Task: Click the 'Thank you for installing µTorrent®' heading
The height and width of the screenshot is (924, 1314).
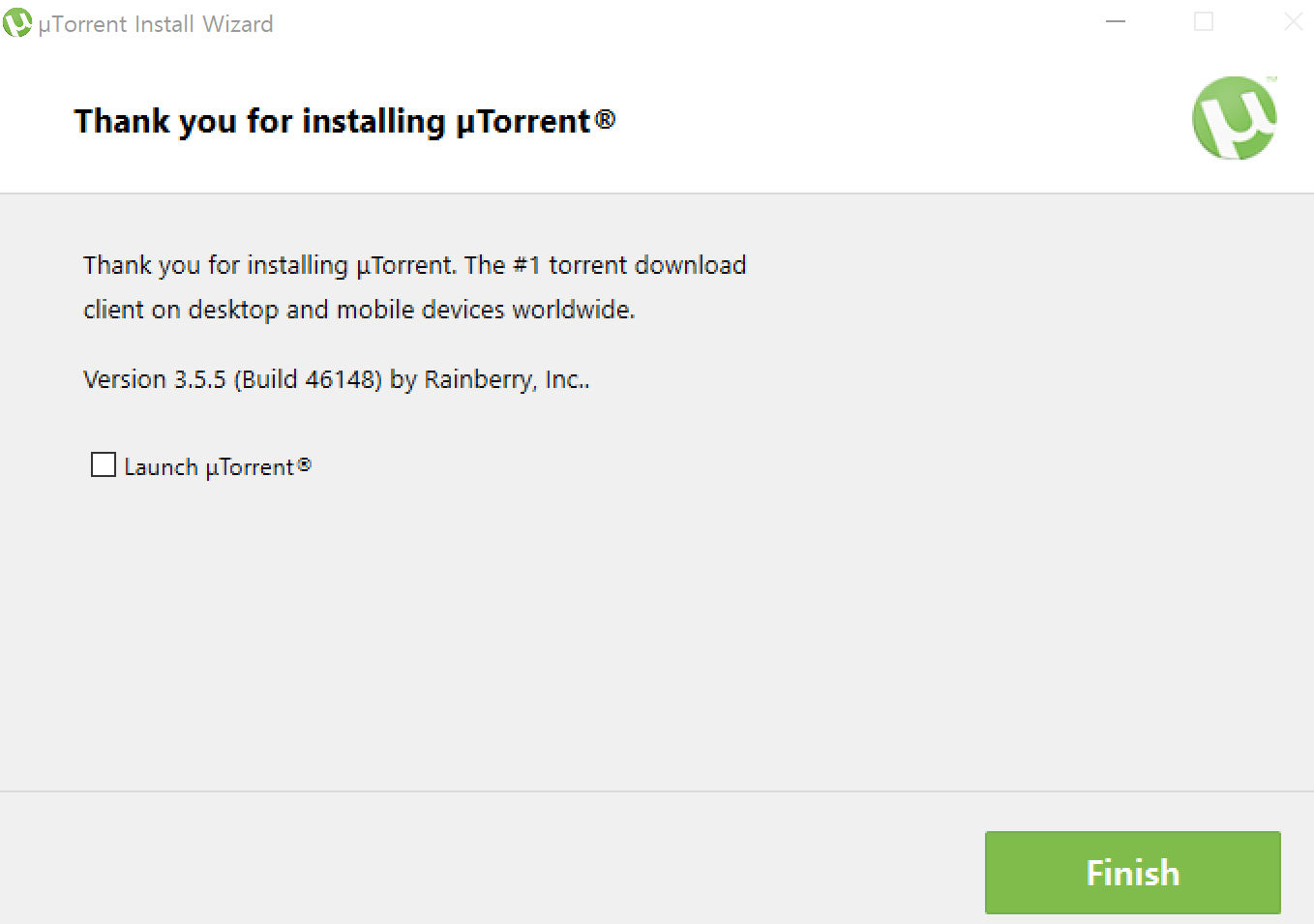Action: point(344,122)
